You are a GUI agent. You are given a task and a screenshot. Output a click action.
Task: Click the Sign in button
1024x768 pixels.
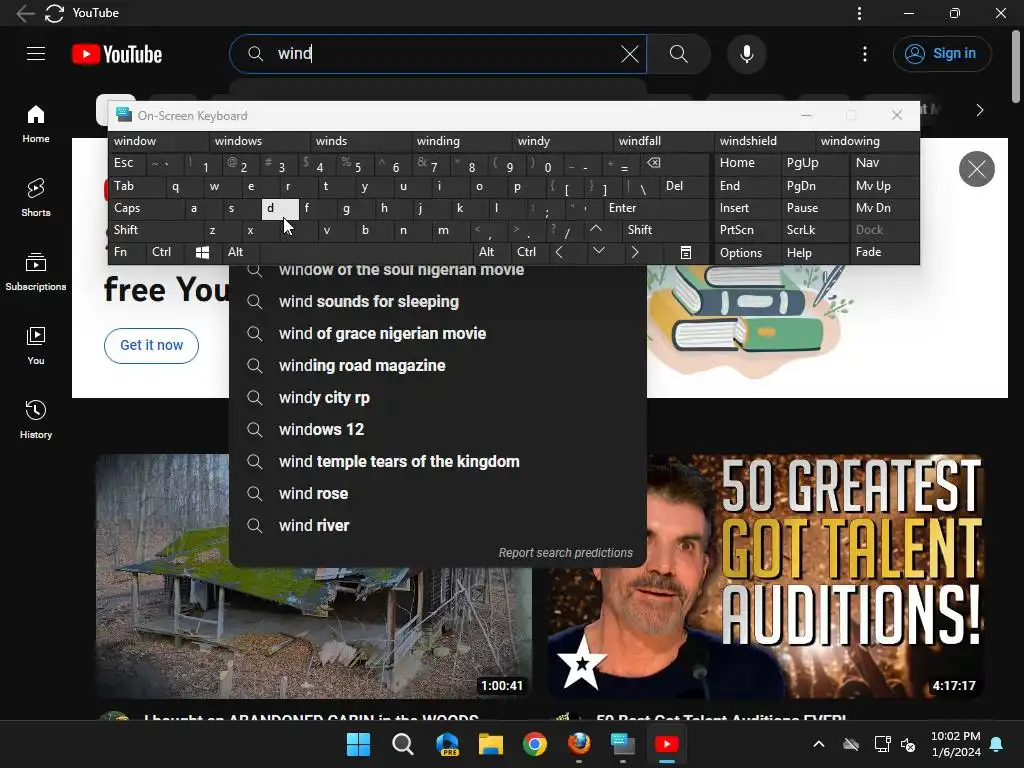pyautogui.click(x=942, y=54)
